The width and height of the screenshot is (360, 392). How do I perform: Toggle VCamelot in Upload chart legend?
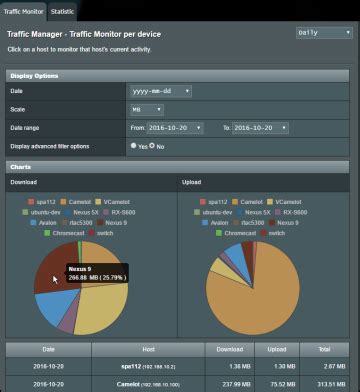click(284, 202)
